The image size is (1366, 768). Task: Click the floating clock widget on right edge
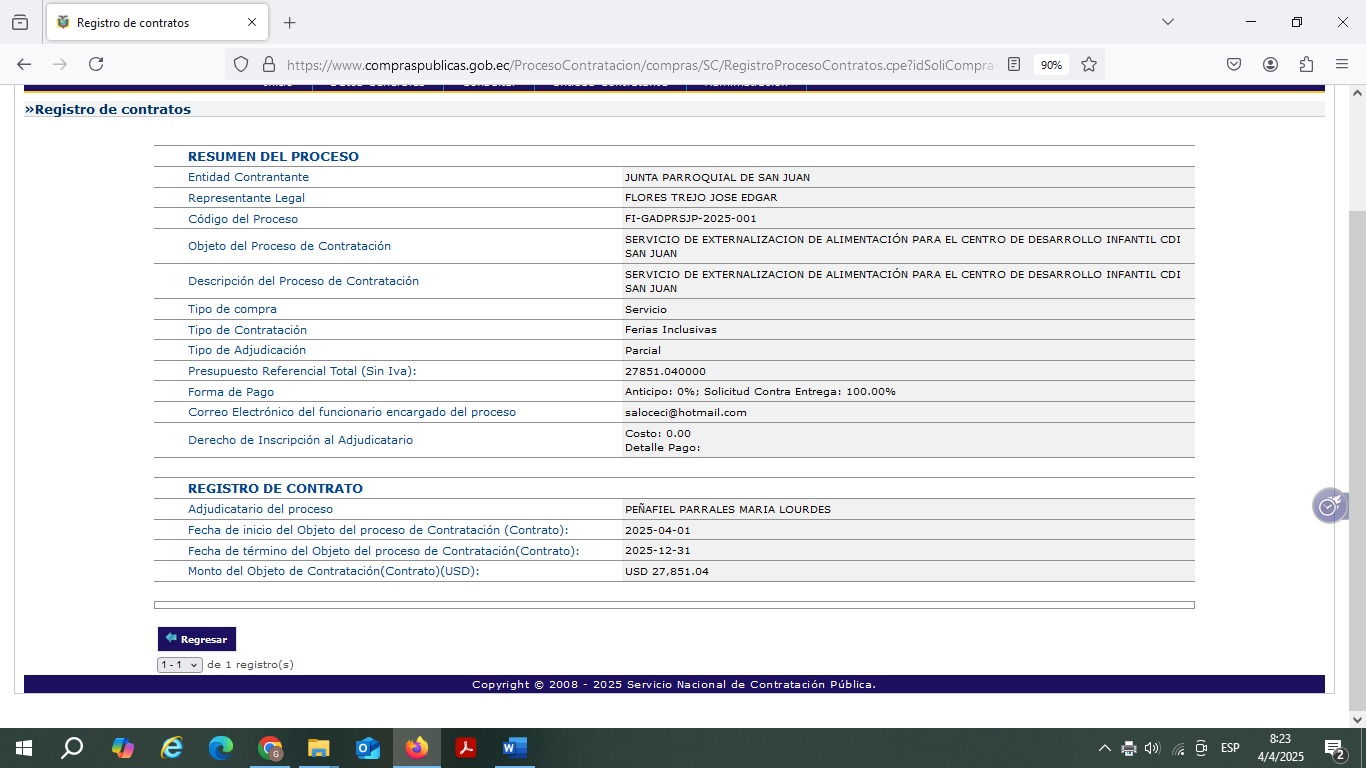(1329, 506)
